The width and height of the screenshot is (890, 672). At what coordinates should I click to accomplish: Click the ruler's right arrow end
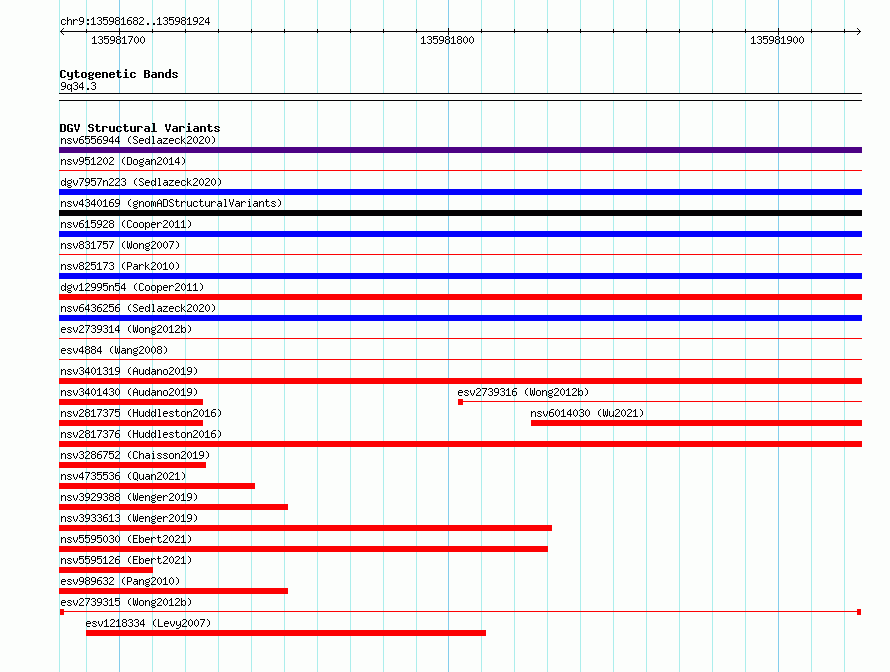[859, 31]
